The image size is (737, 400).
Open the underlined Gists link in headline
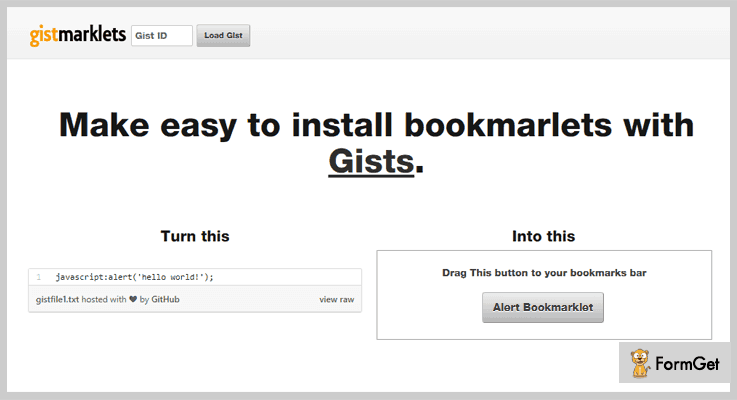[371, 162]
